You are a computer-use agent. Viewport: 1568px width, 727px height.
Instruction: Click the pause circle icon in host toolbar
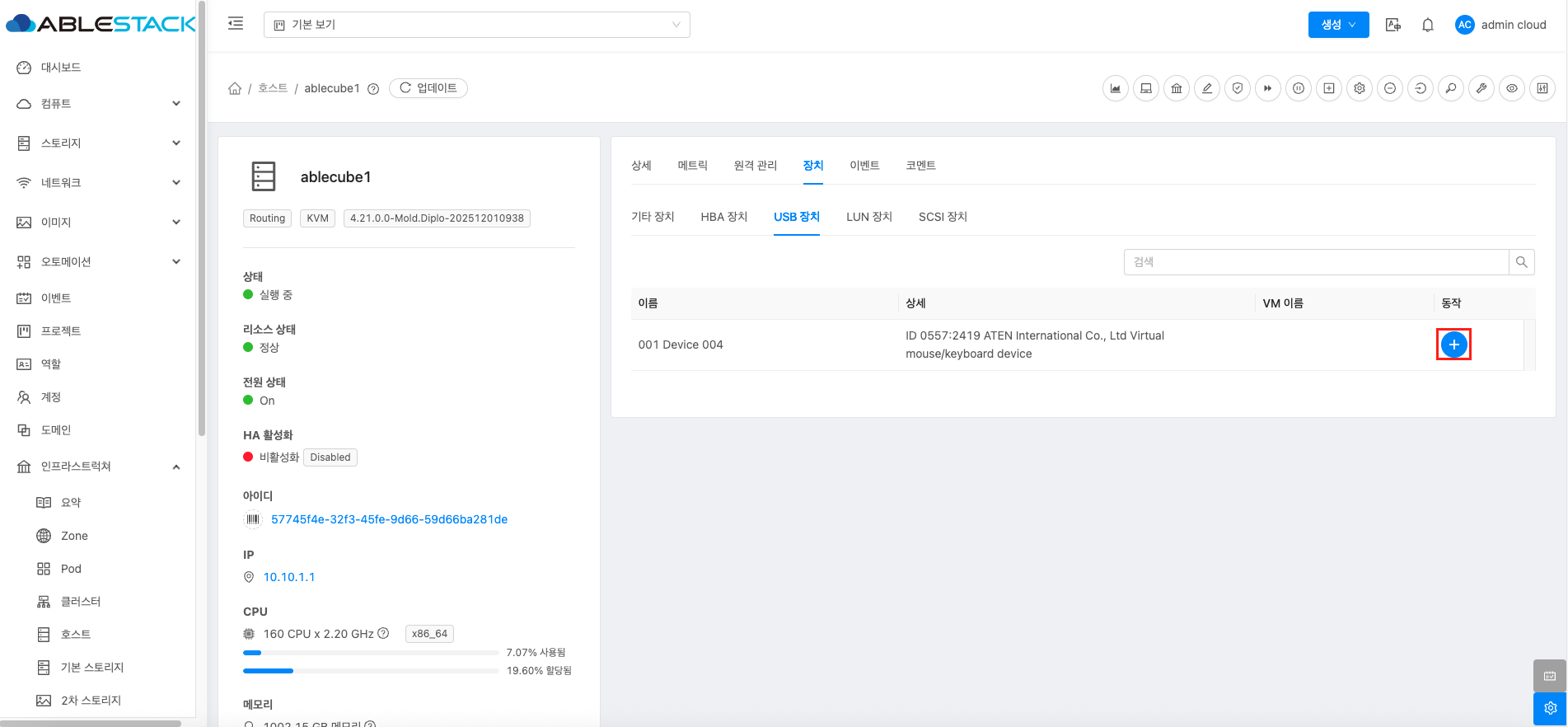pos(1299,88)
